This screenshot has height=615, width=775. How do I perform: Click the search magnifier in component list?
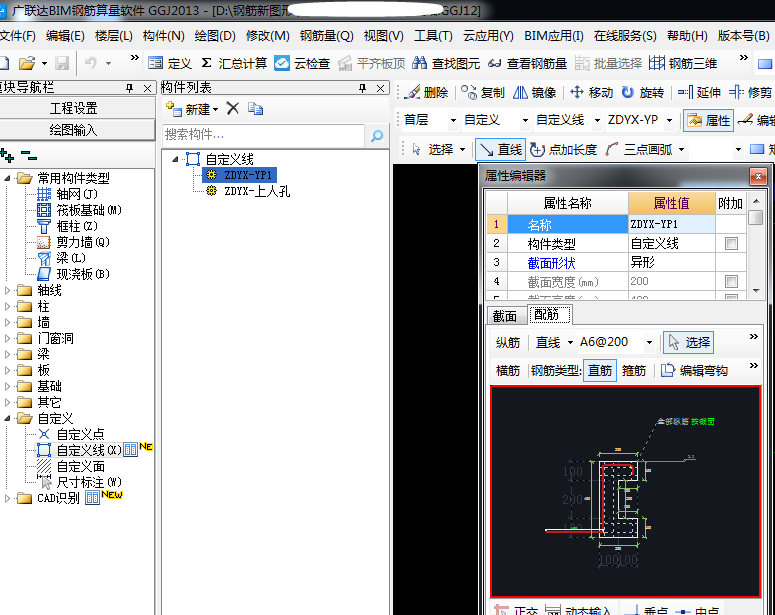point(377,135)
